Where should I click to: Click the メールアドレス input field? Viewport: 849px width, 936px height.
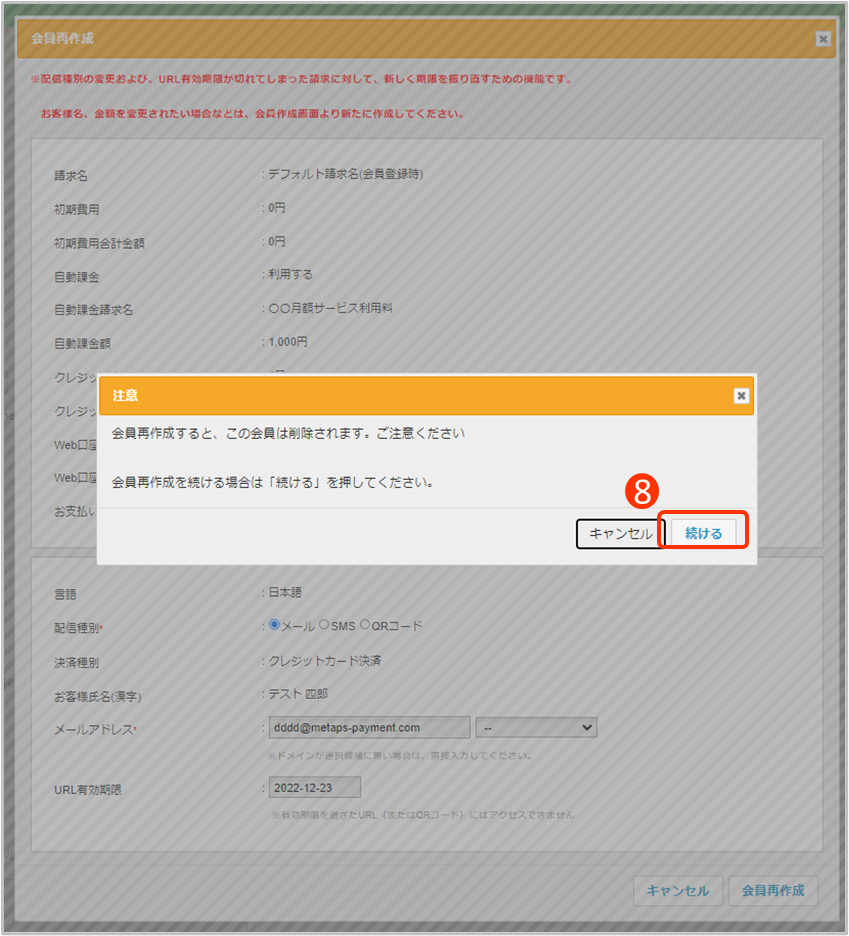pyautogui.click(x=369, y=727)
